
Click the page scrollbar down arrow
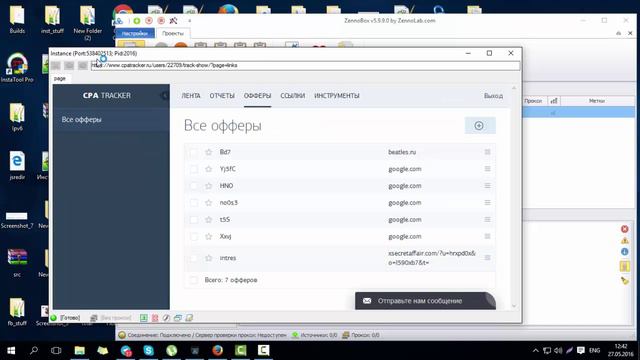pyautogui.click(x=514, y=306)
